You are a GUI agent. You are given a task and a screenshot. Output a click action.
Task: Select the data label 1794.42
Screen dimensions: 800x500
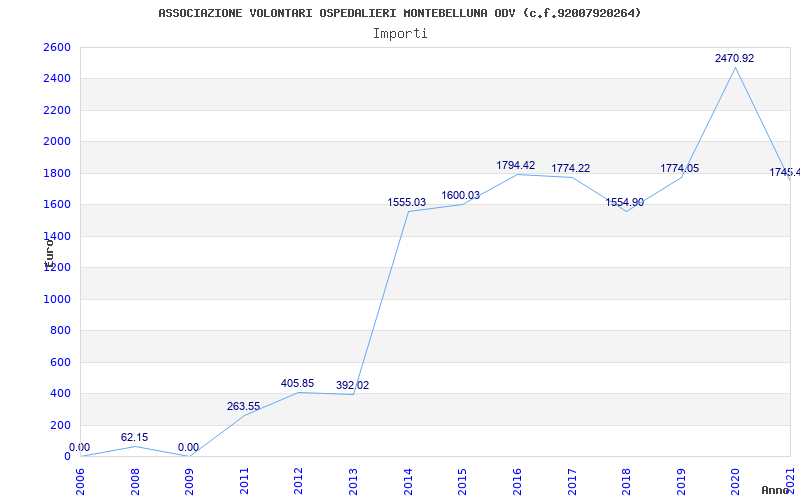tap(515, 165)
